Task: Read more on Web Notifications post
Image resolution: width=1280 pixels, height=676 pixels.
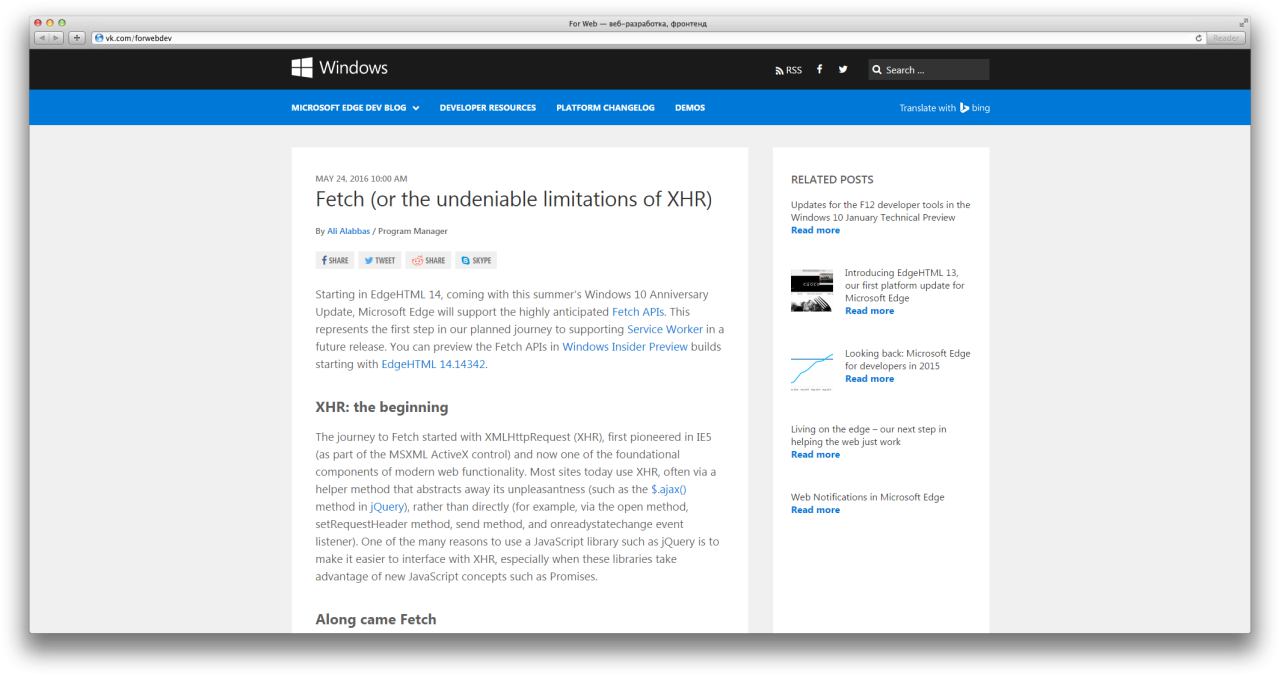Action: point(815,510)
